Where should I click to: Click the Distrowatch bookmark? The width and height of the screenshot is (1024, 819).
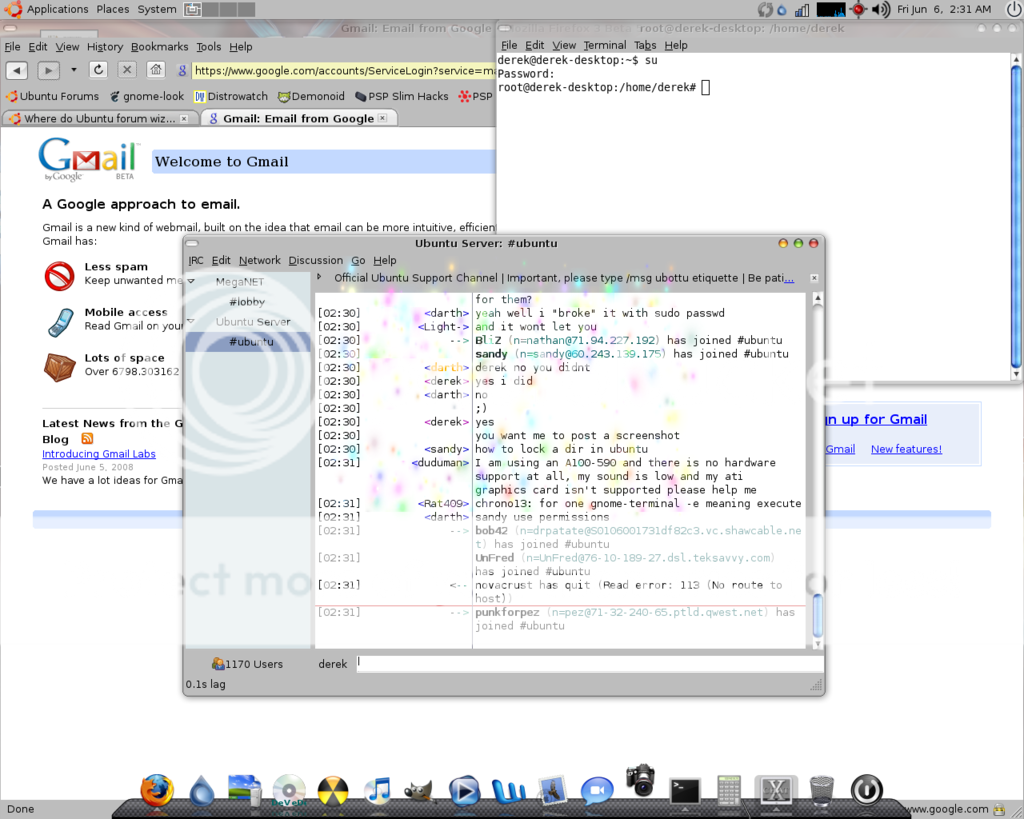coord(231,96)
